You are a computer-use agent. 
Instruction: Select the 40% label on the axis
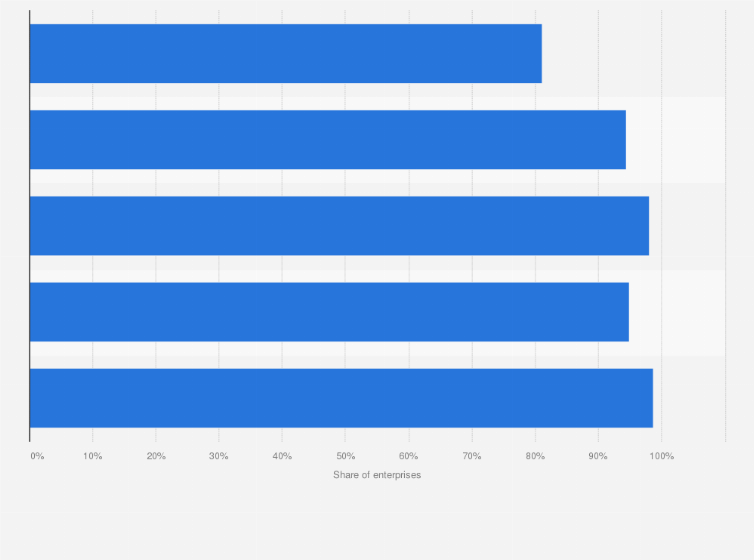(x=282, y=457)
